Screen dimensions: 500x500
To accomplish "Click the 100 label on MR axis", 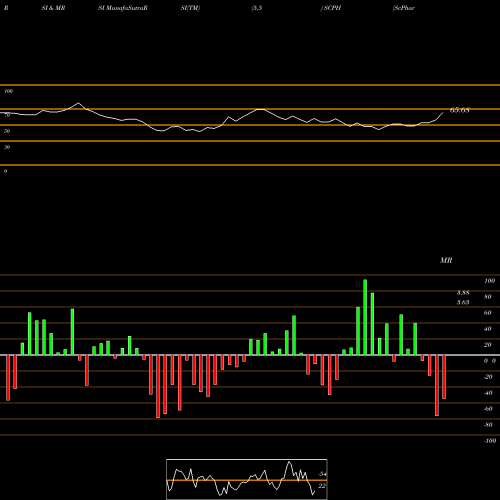I will point(489,281).
